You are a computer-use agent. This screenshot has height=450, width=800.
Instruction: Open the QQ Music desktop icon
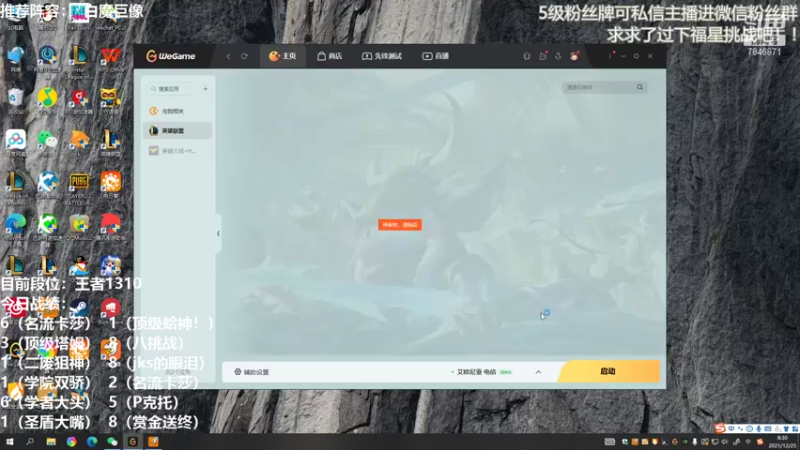[x=47, y=101]
